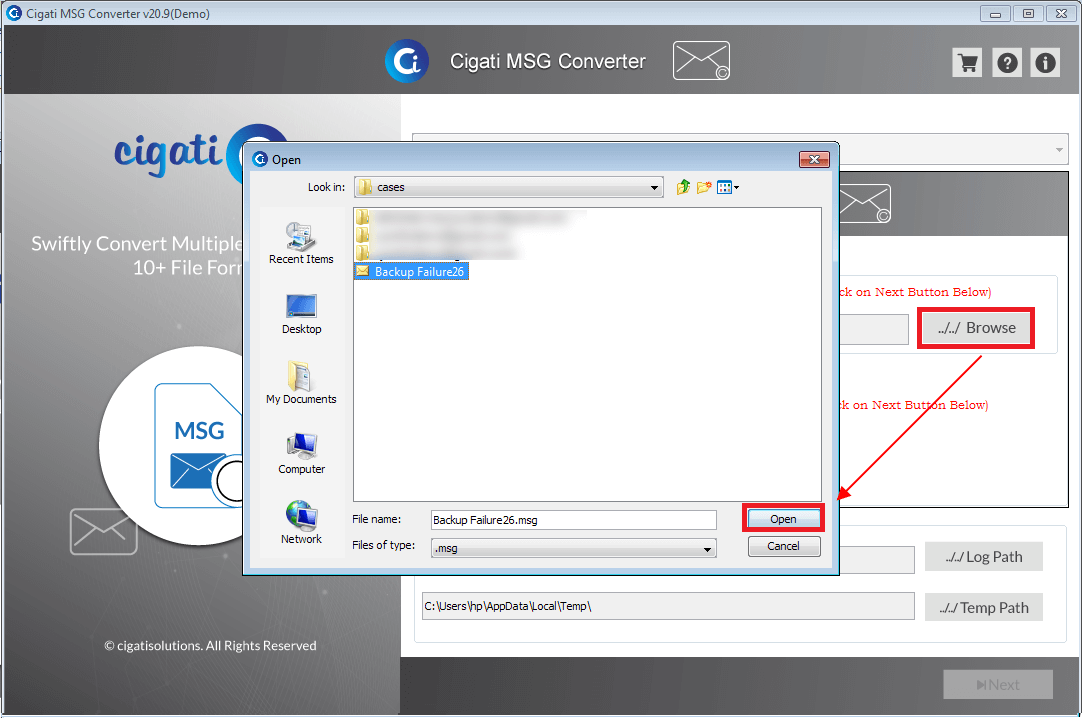This screenshot has width=1082, height=718.
Task: Open the help question mark icon
Action: (x=1007, y=63)
